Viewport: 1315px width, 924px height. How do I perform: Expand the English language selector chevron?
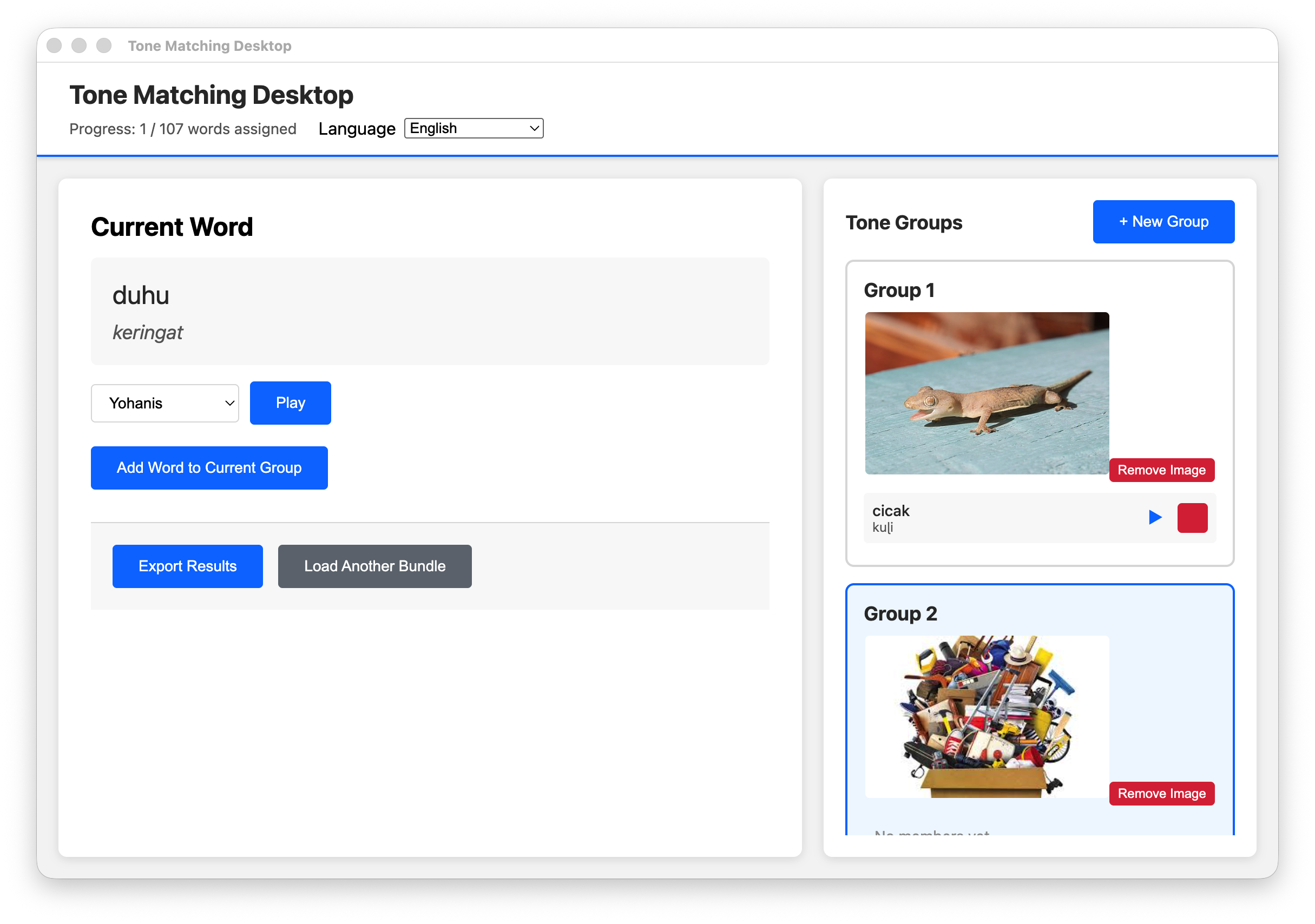pyautogui.click(x=532, y=128)
